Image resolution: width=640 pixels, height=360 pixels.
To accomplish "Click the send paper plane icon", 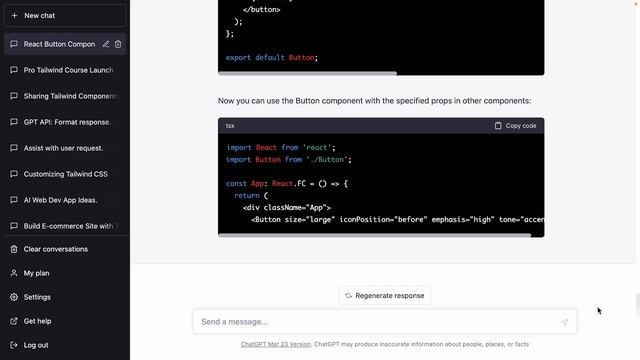I will pos(564,322).
